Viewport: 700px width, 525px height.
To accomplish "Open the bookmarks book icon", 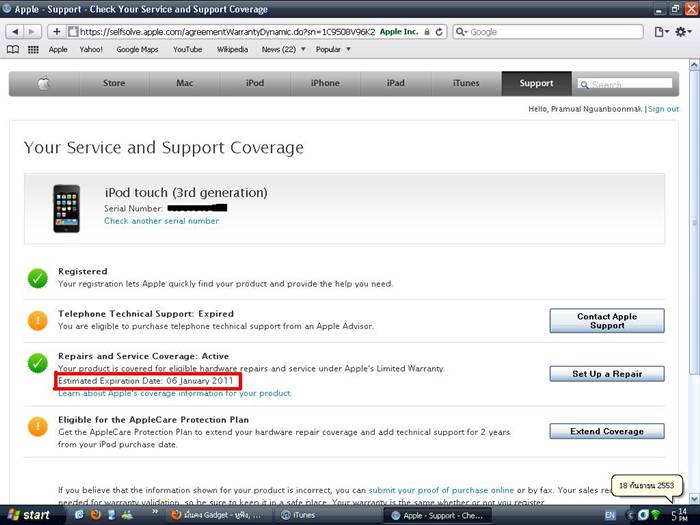I will click(13, 49).
